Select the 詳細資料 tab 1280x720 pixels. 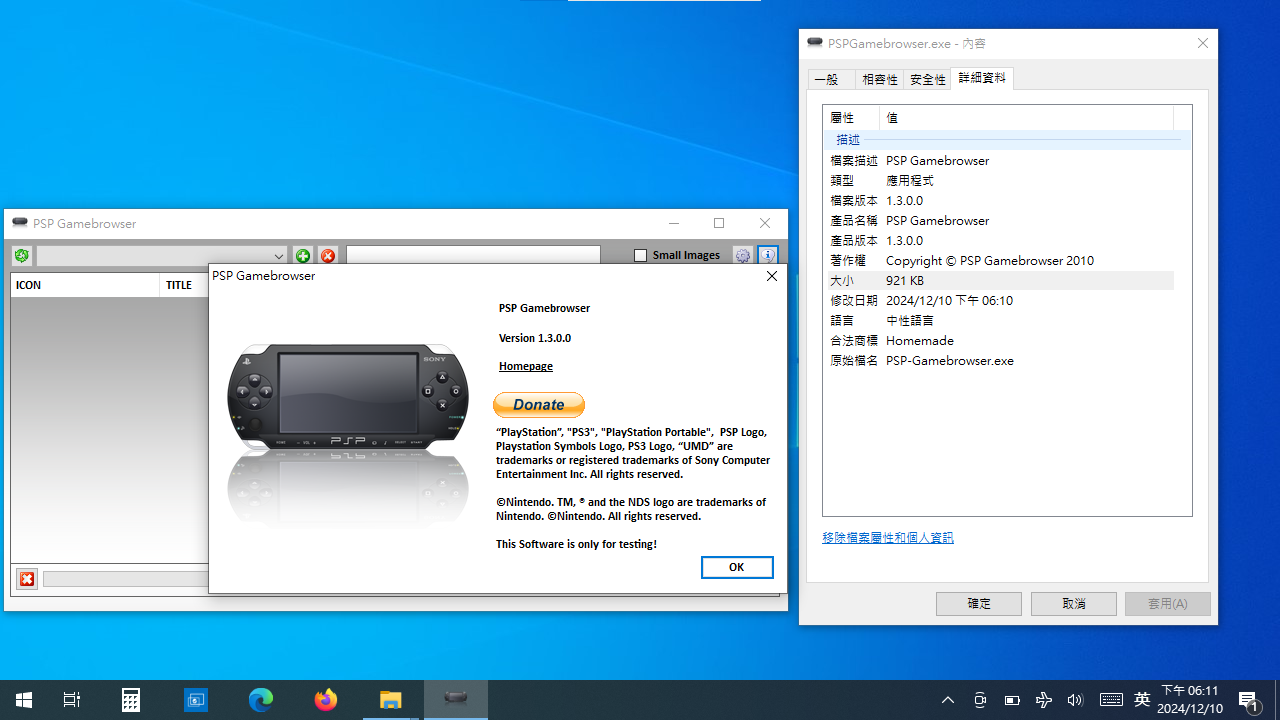tap(982, 78)
